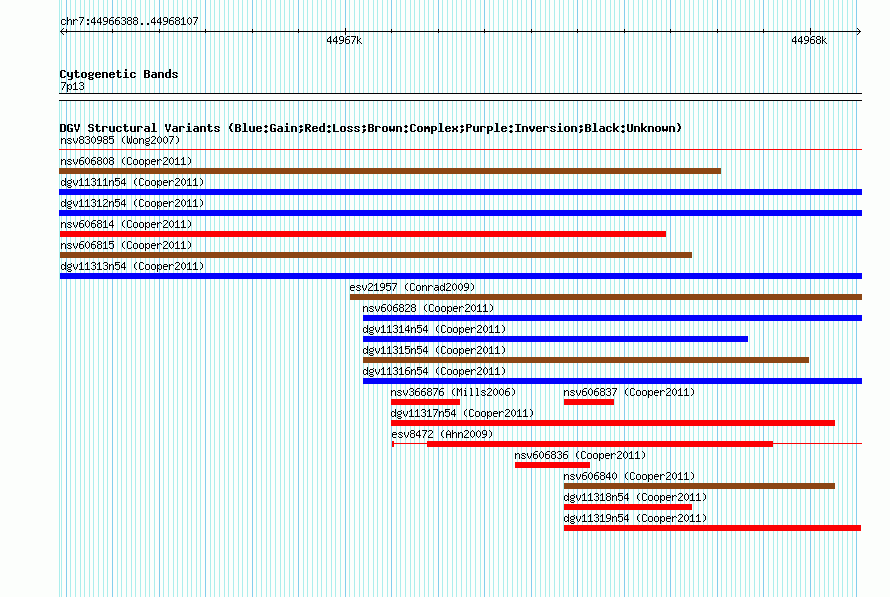Click the 44967k ruler tick label
The image size is (890, 597).
tap(344, 40)
